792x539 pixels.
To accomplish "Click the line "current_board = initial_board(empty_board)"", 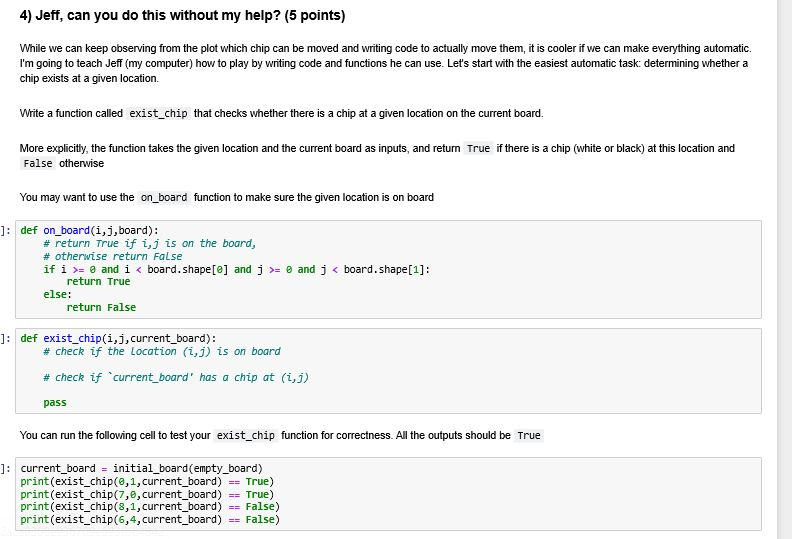I will (x=141, y=468).
